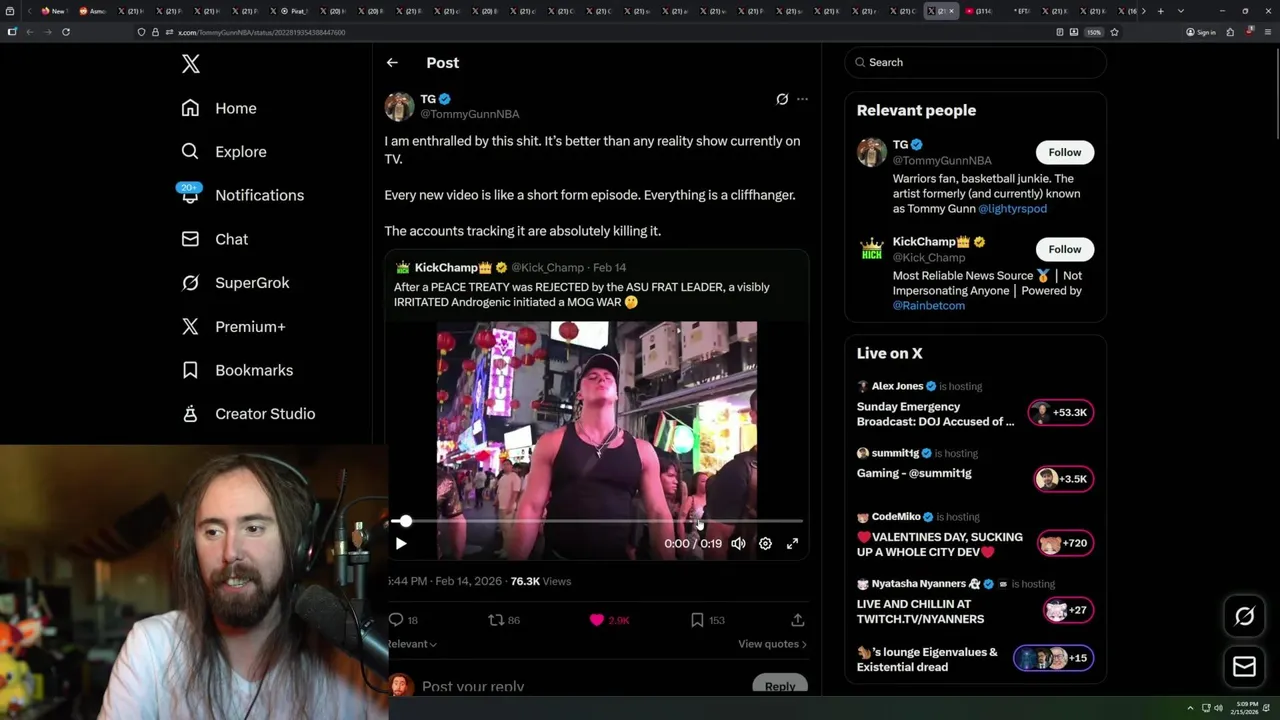1280x720 pixels.
Task: Open new browser tab plus
Action: [x=1160, y=11]
